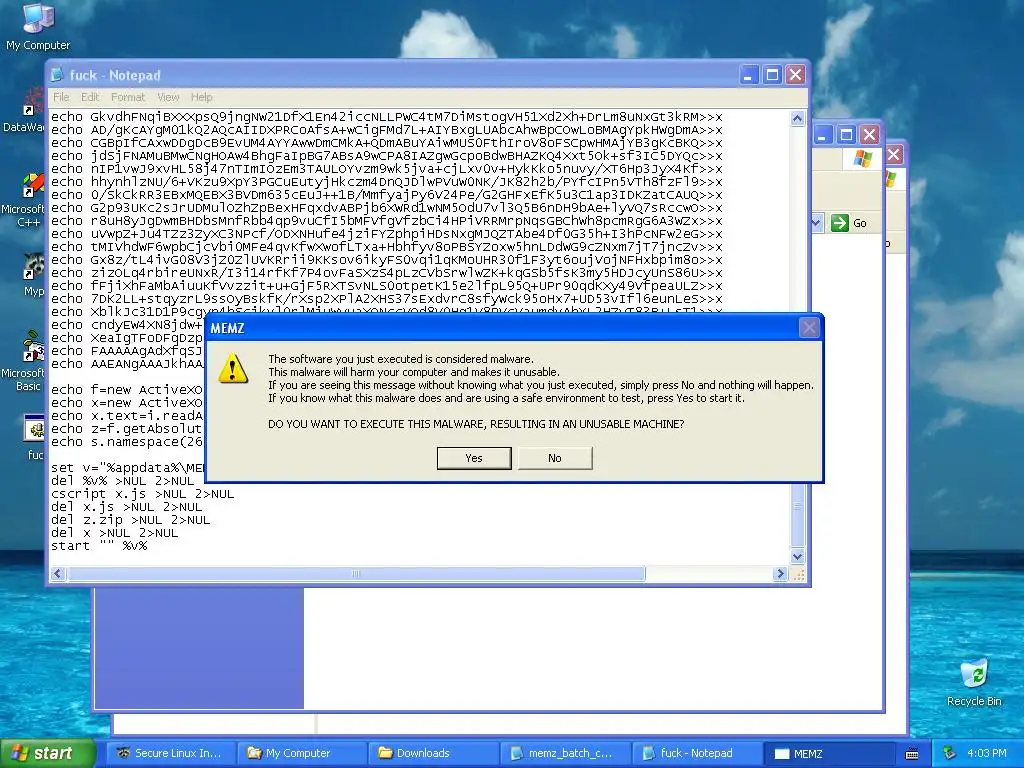Select the batch file desktop icon

(x=34, y=436)
